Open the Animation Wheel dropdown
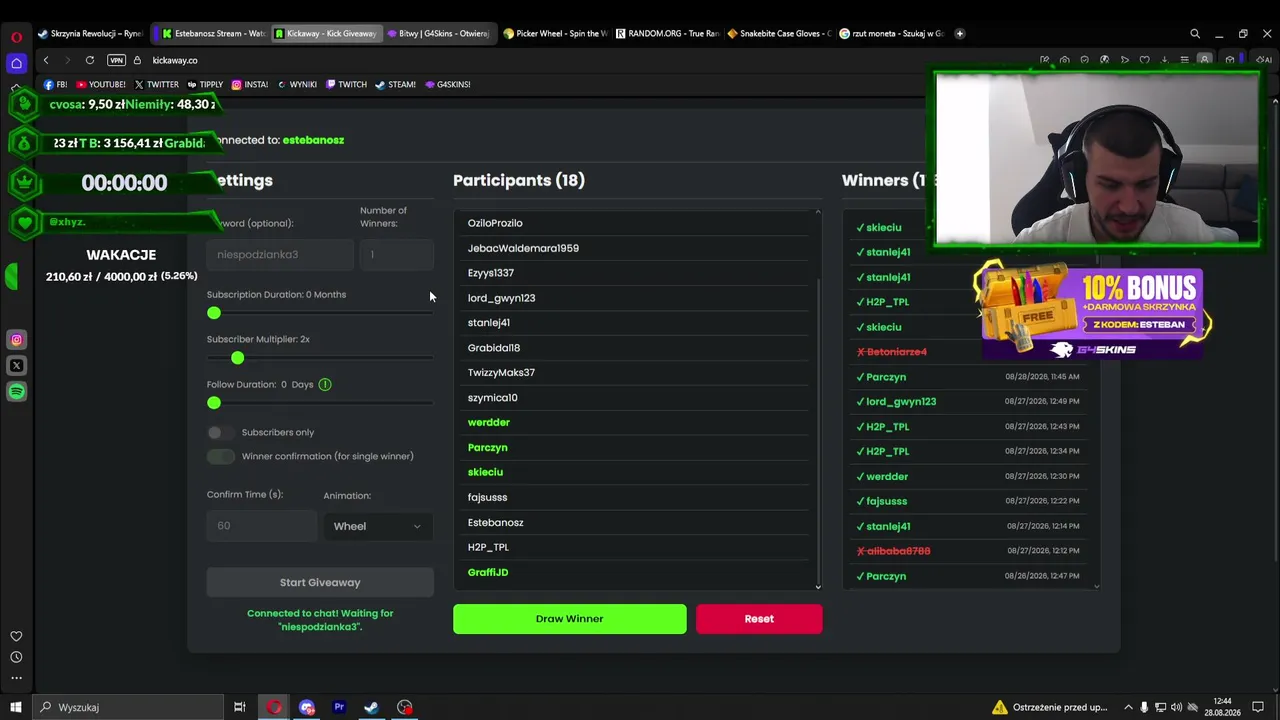 (x=377, y=526)
